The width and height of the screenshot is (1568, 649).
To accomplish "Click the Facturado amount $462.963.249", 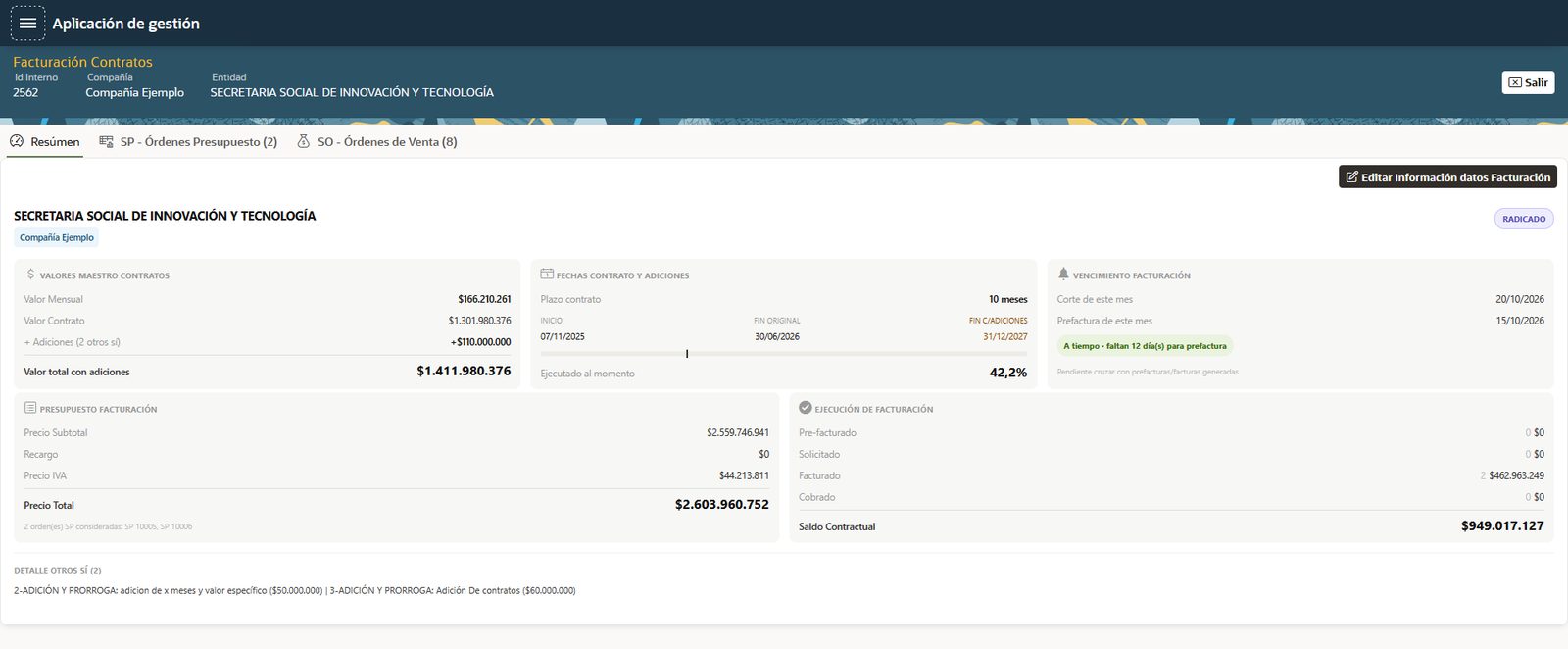I will (x=1516, y=475).
